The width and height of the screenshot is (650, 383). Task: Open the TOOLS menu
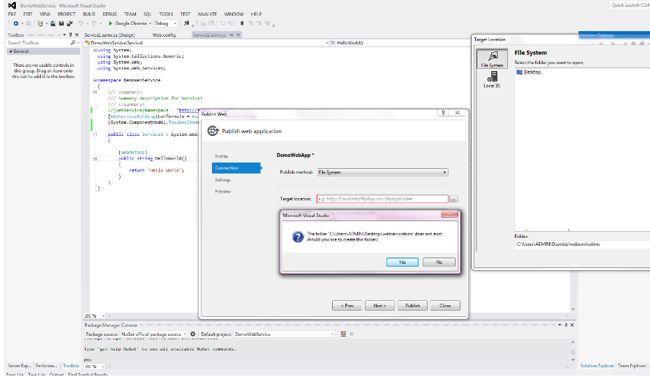coord(166,14)
